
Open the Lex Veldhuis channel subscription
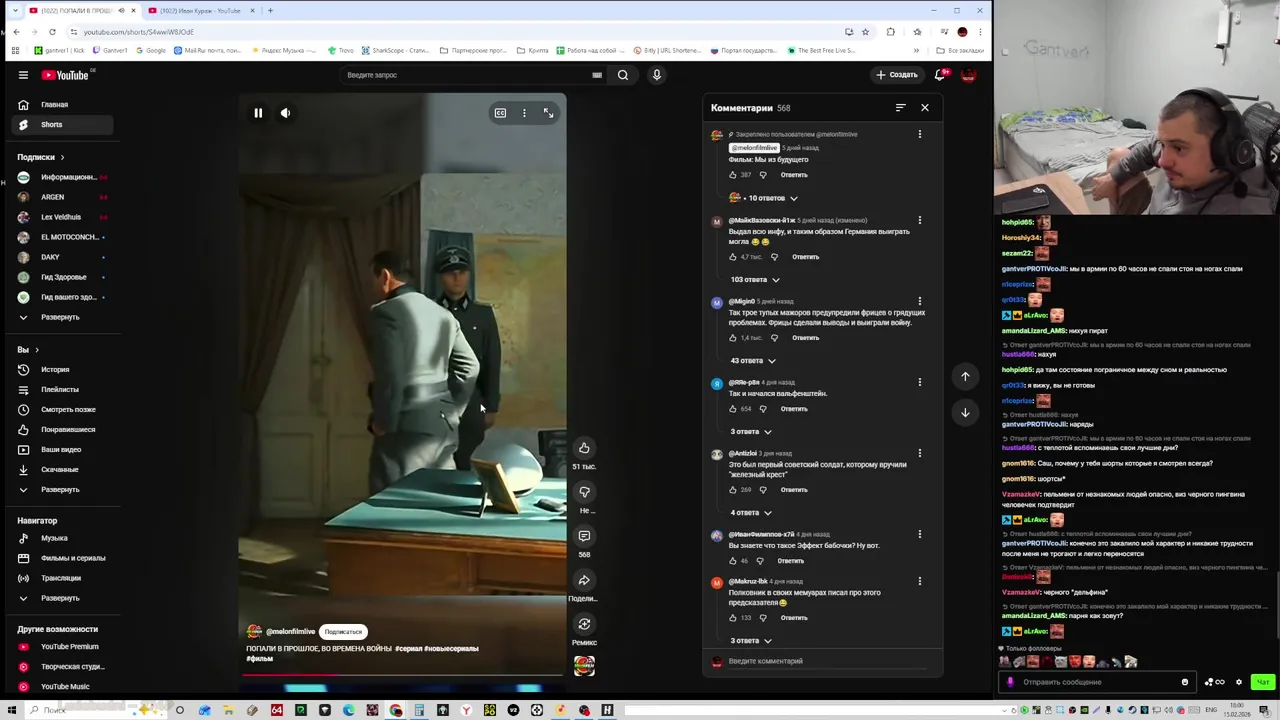[60, 217]
